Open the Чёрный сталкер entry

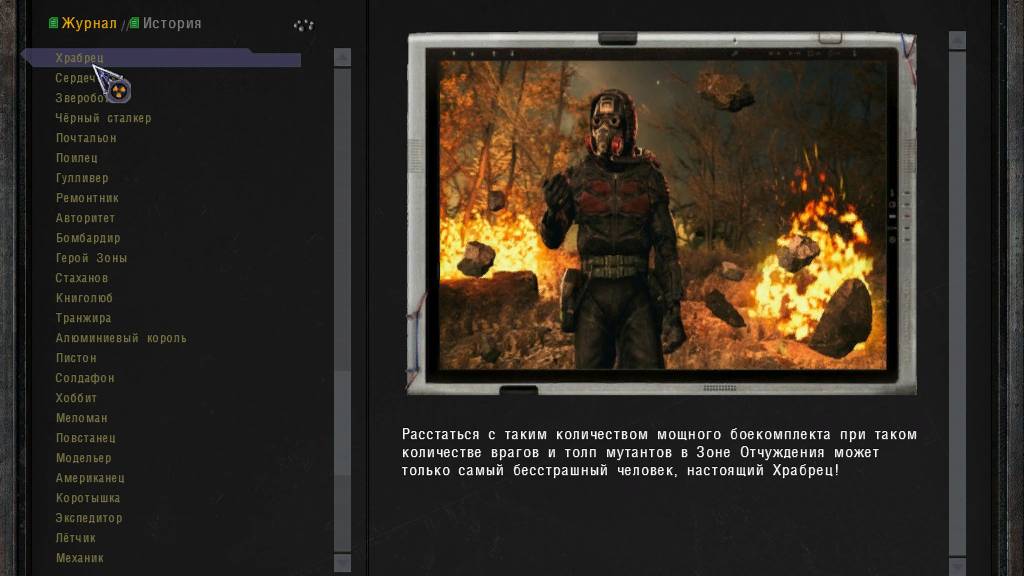point(103,118)
